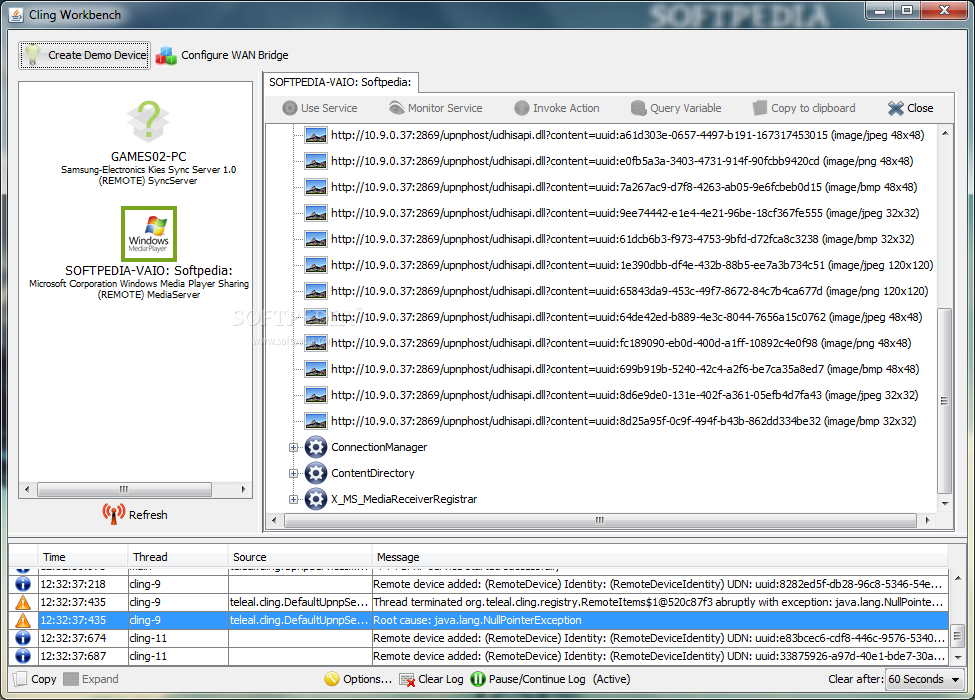The height and width of the screenshot is (700, 975).
Task: Select ConnectionManager service label
Action: coord(379,447)
